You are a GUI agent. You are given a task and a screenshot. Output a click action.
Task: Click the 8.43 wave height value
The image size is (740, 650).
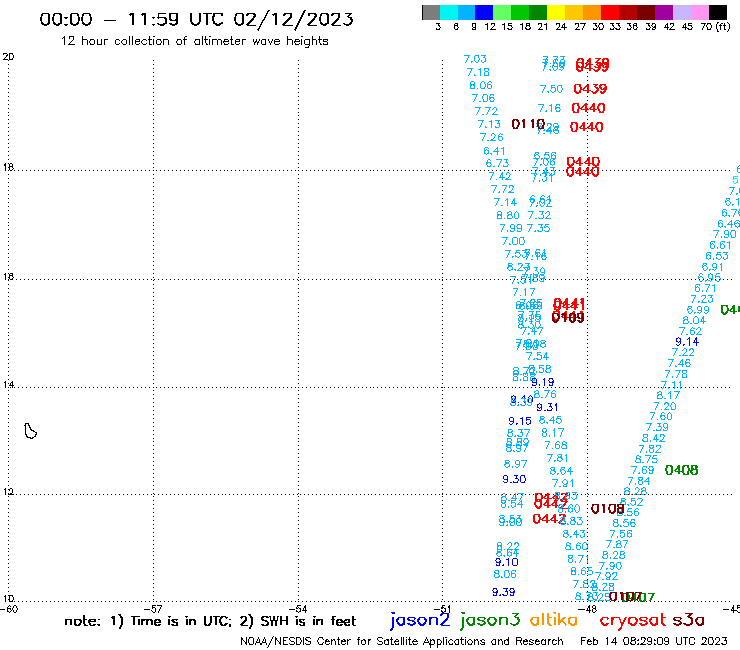pos(574,534)
